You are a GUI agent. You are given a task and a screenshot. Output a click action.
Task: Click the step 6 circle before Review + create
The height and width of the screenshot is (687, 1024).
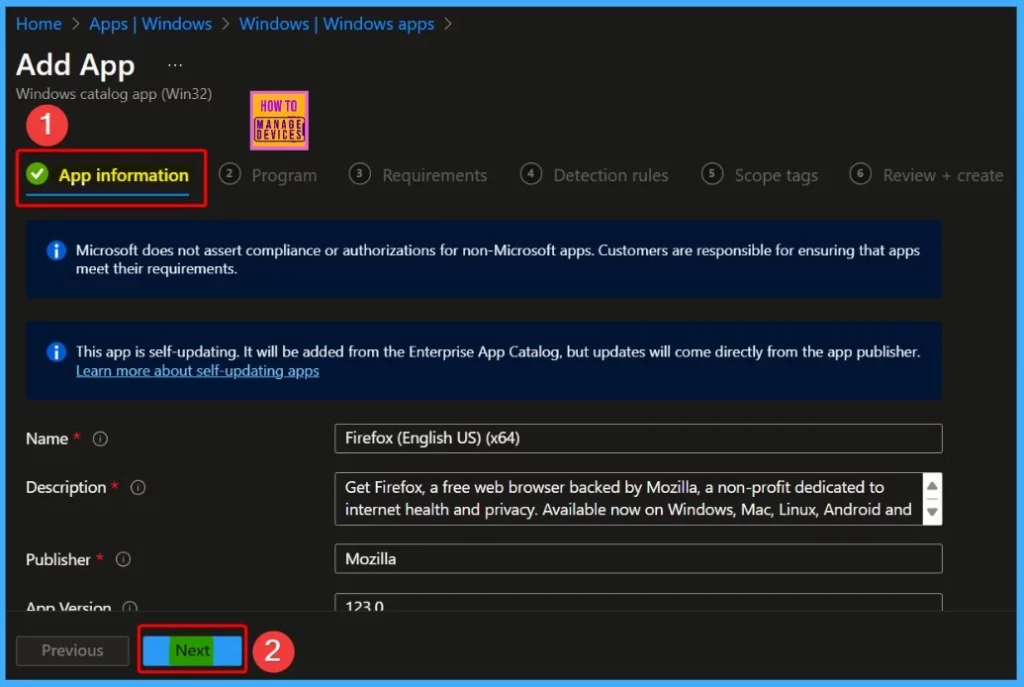pos(860,174)
